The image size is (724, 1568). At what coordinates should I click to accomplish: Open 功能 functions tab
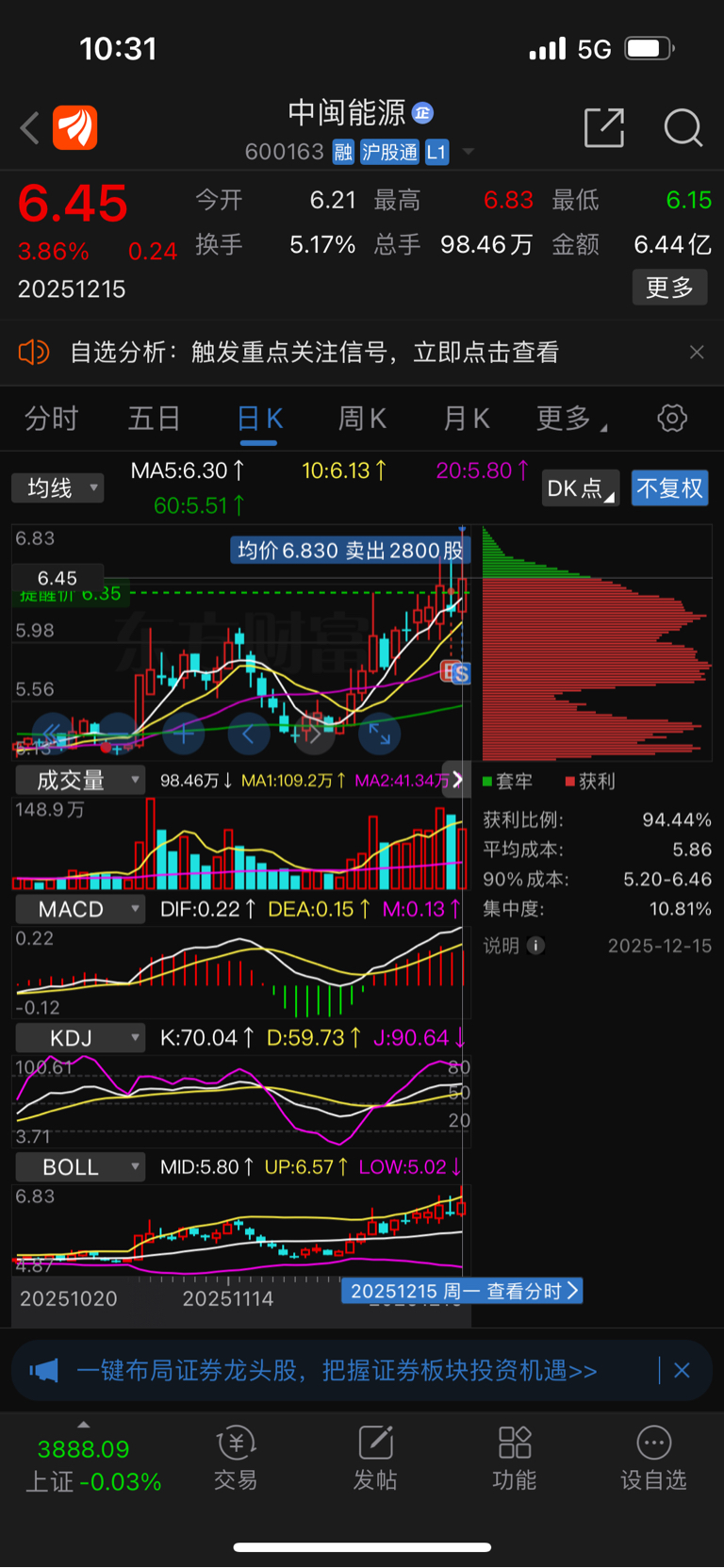515,1458
